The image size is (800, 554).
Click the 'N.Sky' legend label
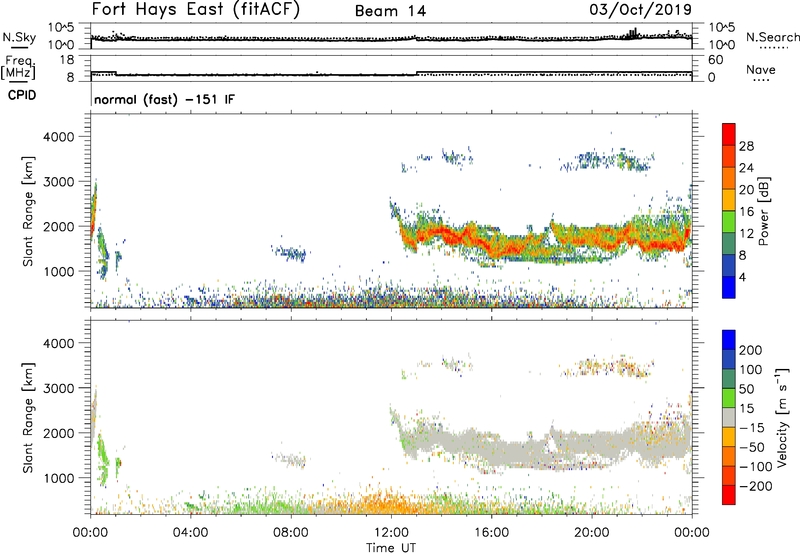pyautogui.click(x=19, y=37)
